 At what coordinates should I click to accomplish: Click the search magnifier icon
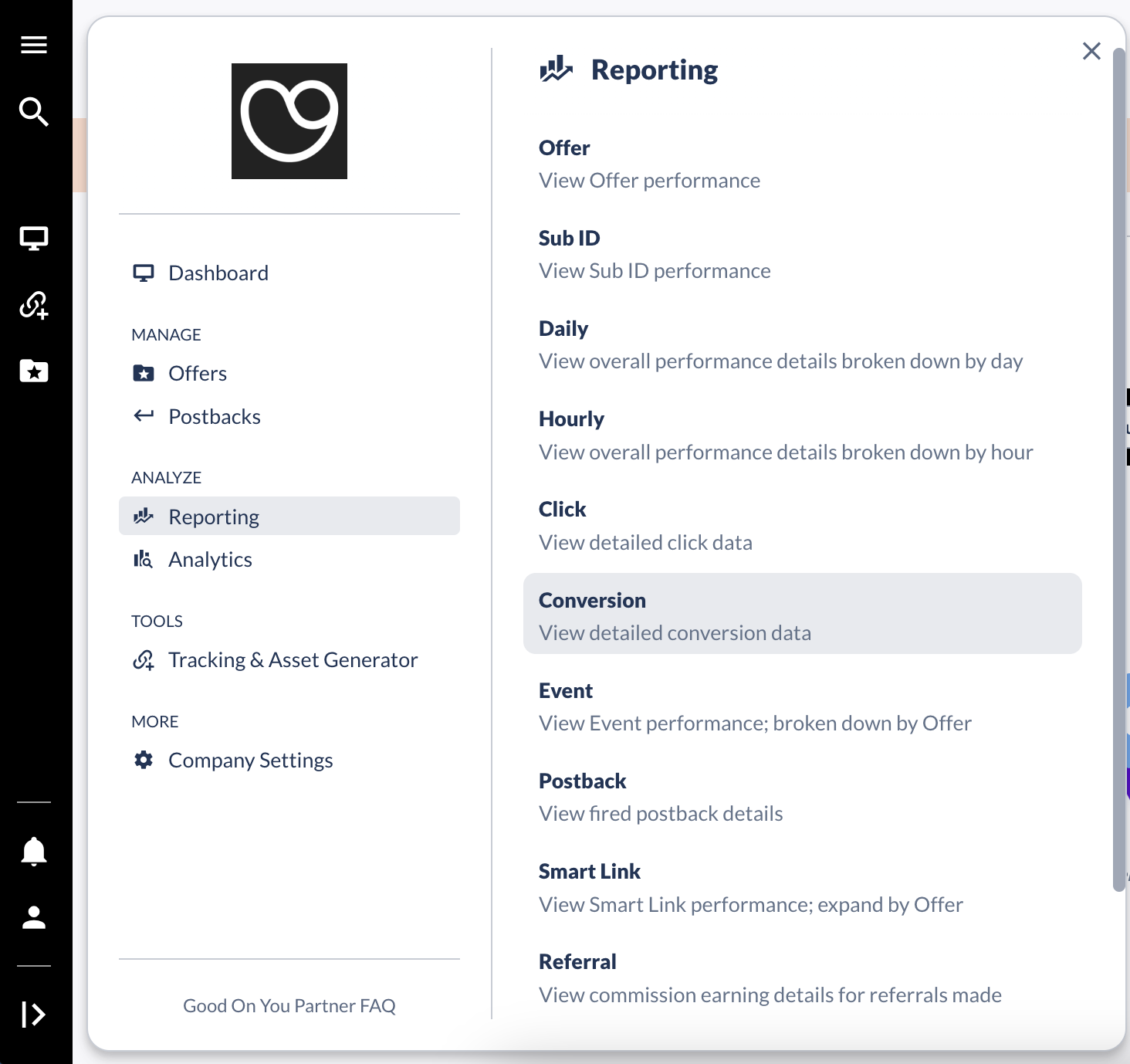pyautogui.click(x=34, y=112)
